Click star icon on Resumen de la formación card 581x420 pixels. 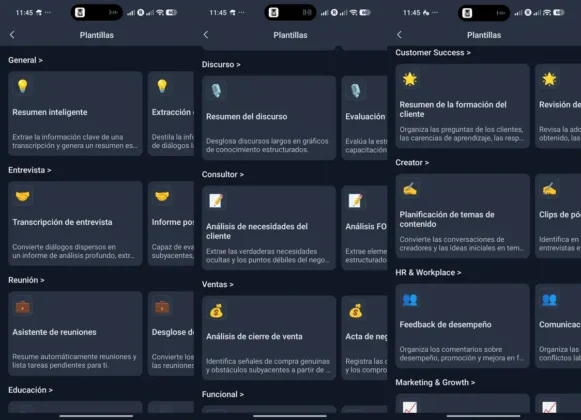coord(410,79)
